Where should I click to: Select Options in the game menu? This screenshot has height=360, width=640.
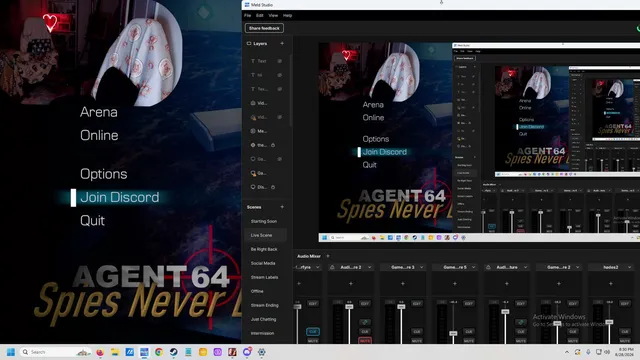(x=104, y=174)
